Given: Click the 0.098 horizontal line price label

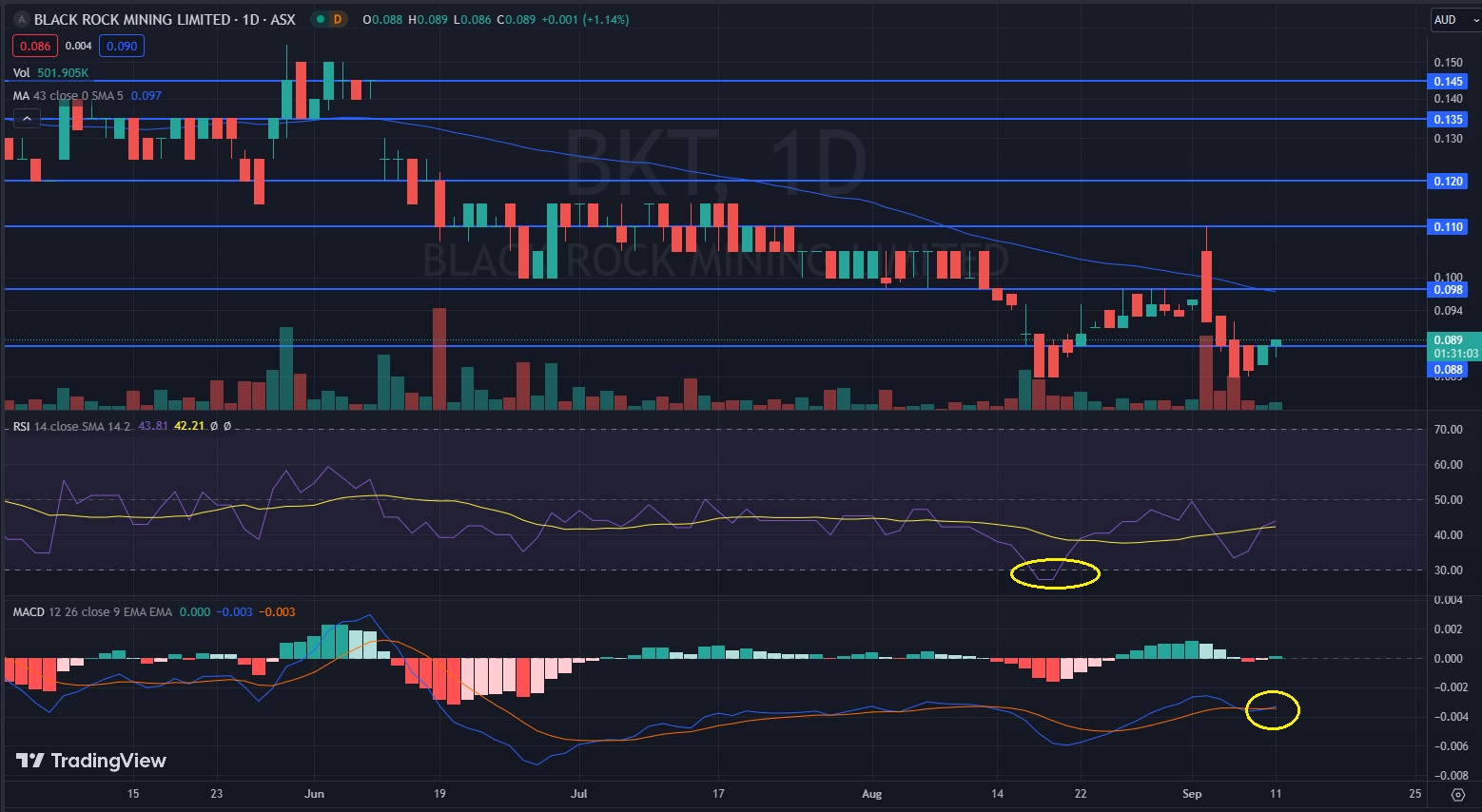Looking at the screenshot, I should click(1449, 290).
